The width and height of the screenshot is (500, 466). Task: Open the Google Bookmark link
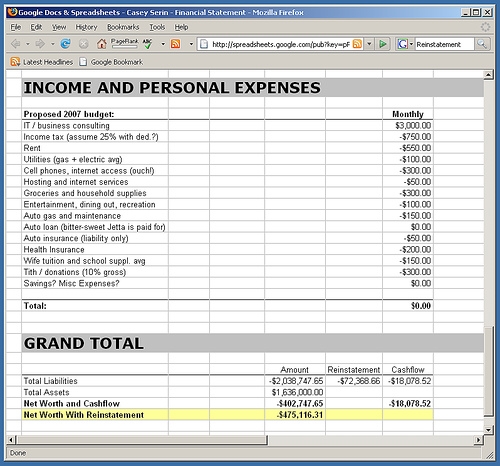click(x=111, y=62)
